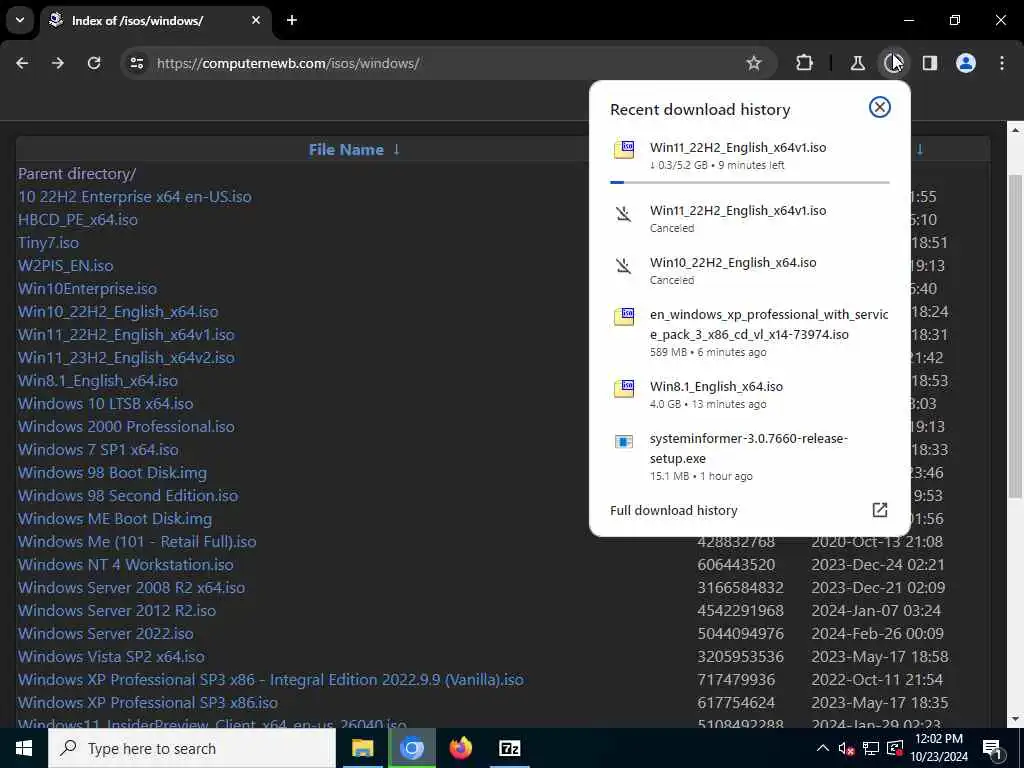Show hidden system tray icons
This screenshot has height=768, width=1024.
tap(823, 748)
